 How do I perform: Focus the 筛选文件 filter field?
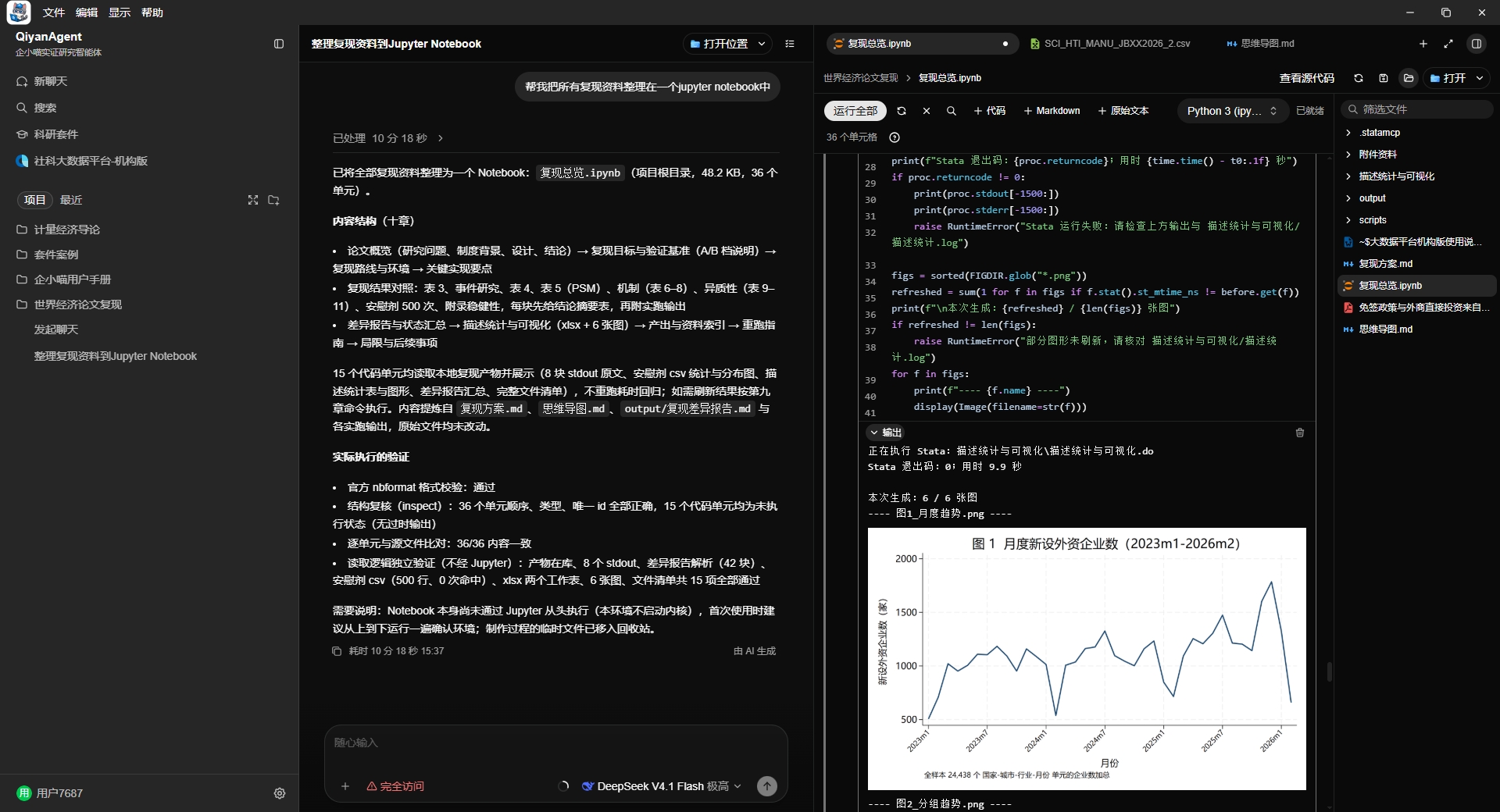(x=1417, y=109)
